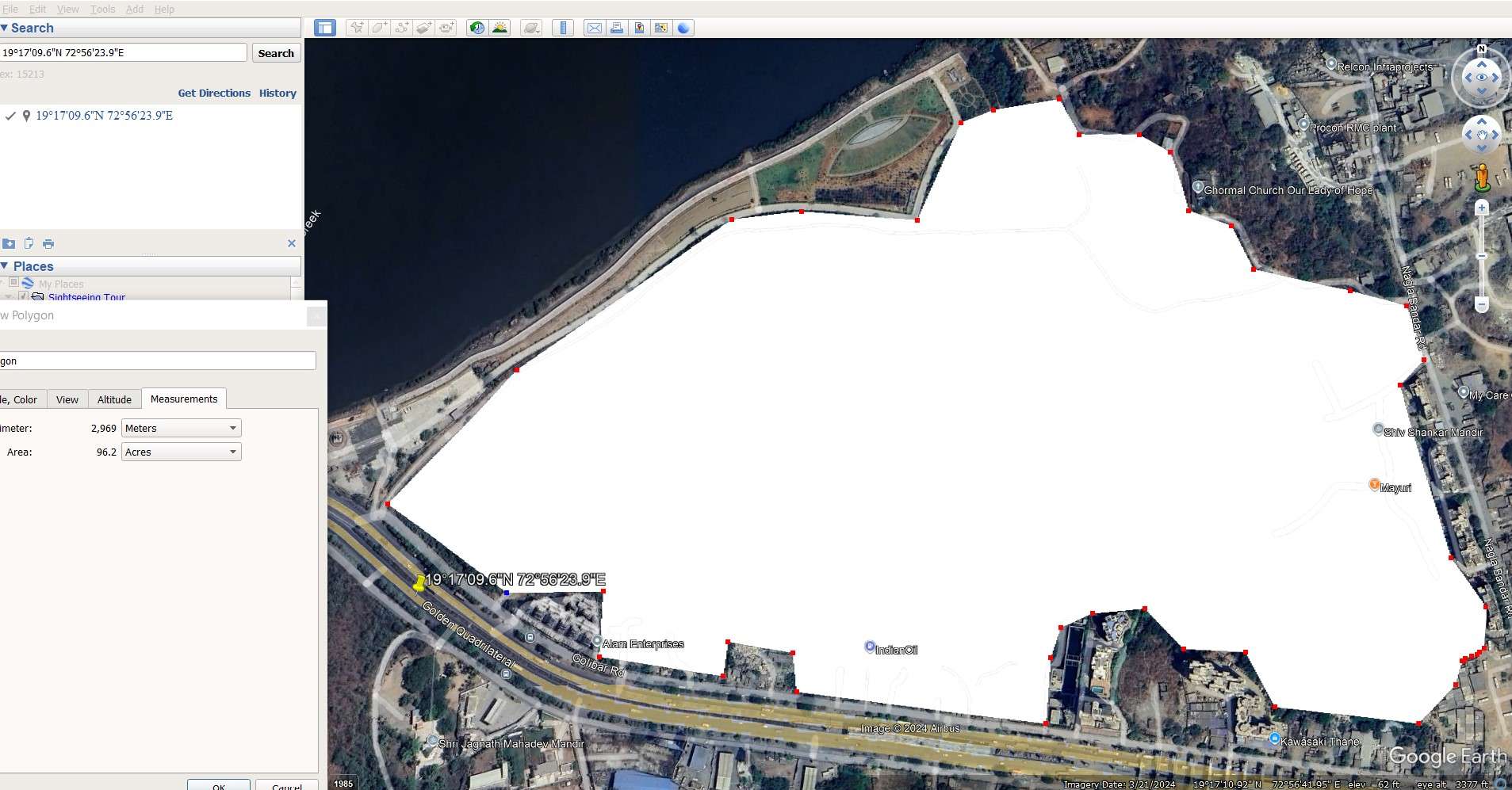1512x790 pixels.
Task: Open the area units Acres dropdown
Action: click(181, 452)
